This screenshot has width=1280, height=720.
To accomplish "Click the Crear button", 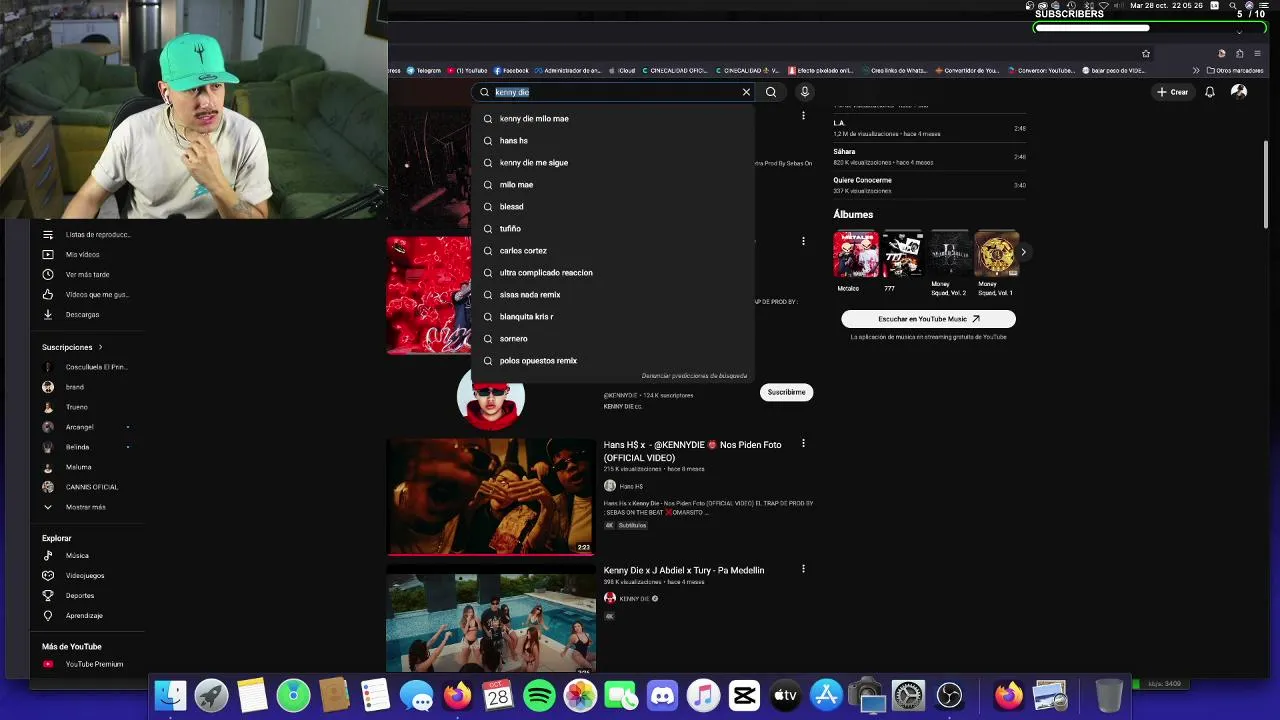I will [1173, 92].
